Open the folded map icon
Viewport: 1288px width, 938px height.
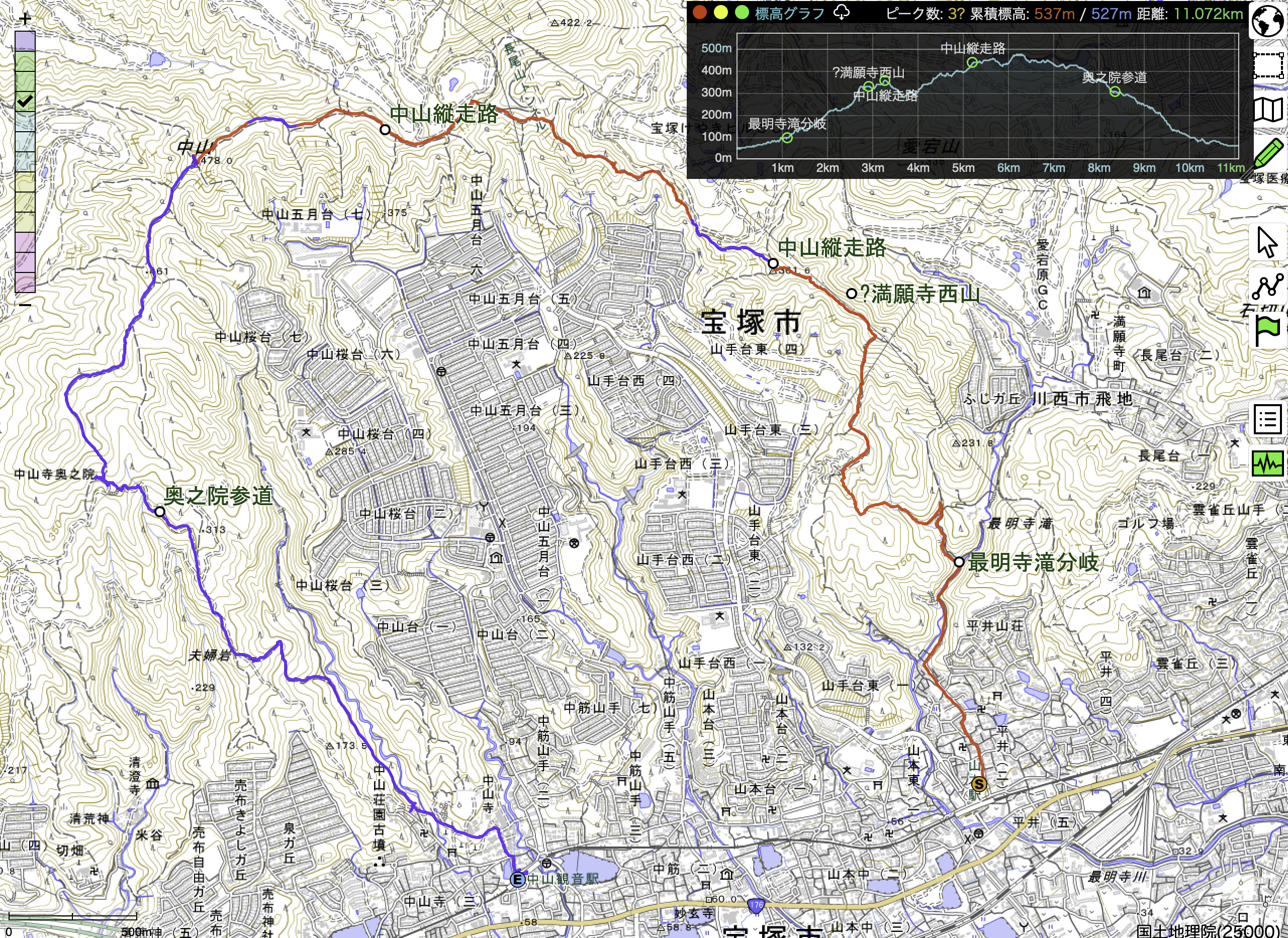tap(1269, 110)
